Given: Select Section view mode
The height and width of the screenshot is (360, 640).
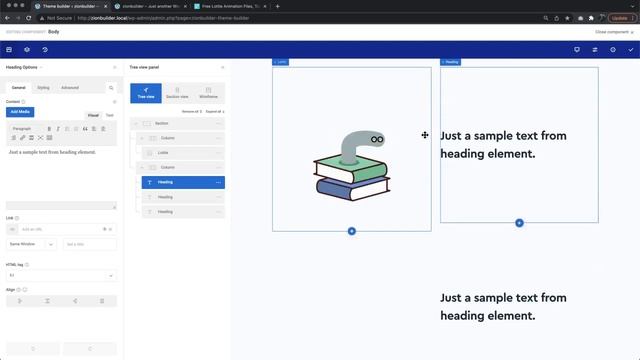Looking at the screenshot, I should (x=177, y=93).
